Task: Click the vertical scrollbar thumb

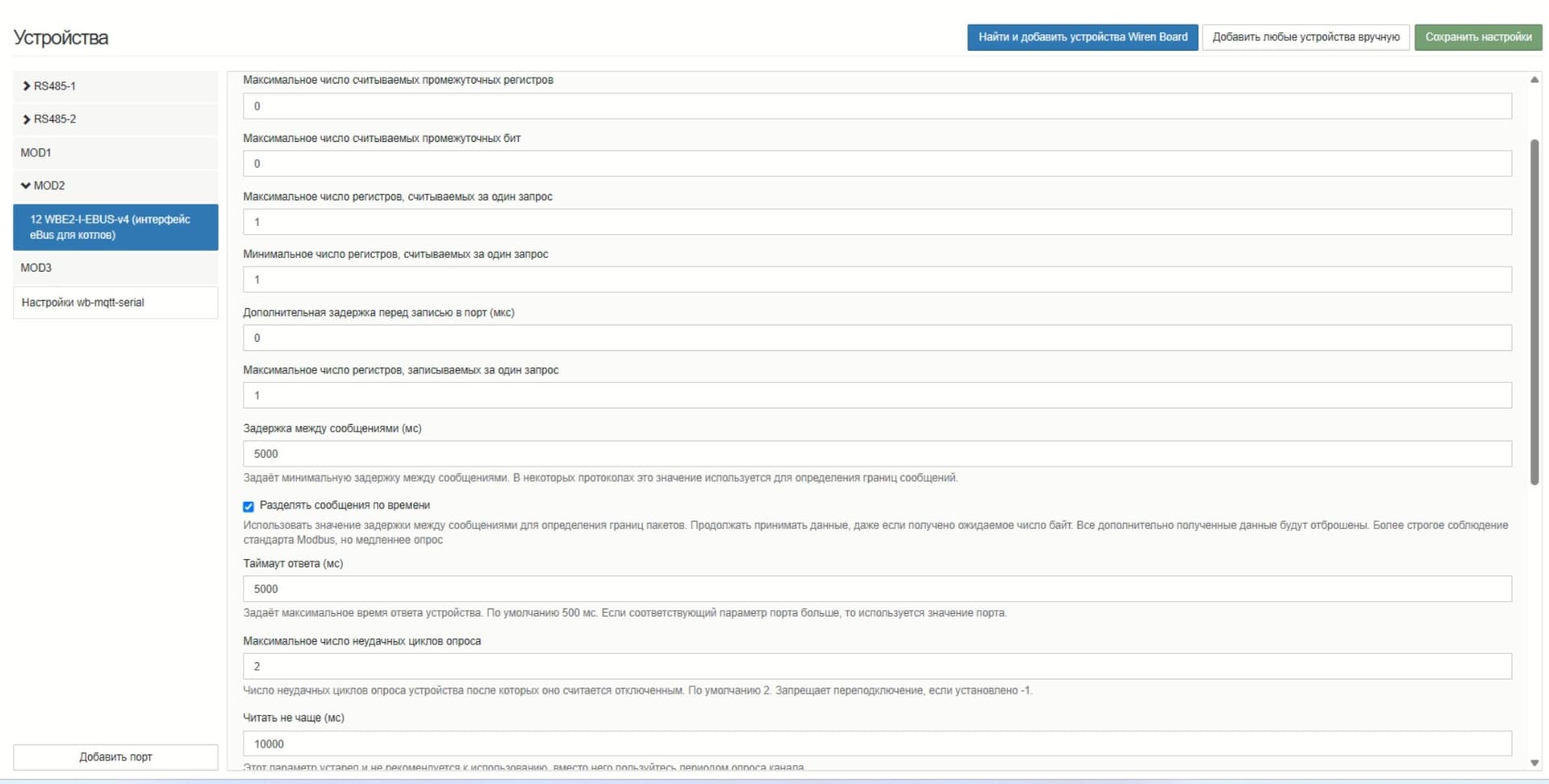Action: pyautogui.click(x=1534, y=311)
